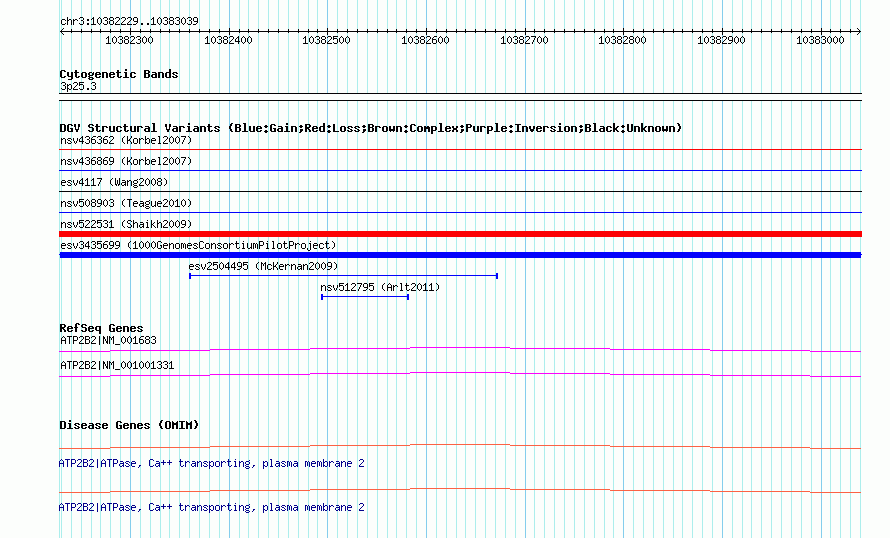Click the blue span bar of esv2504495
890x538 pixels.
tap(343, 276)
